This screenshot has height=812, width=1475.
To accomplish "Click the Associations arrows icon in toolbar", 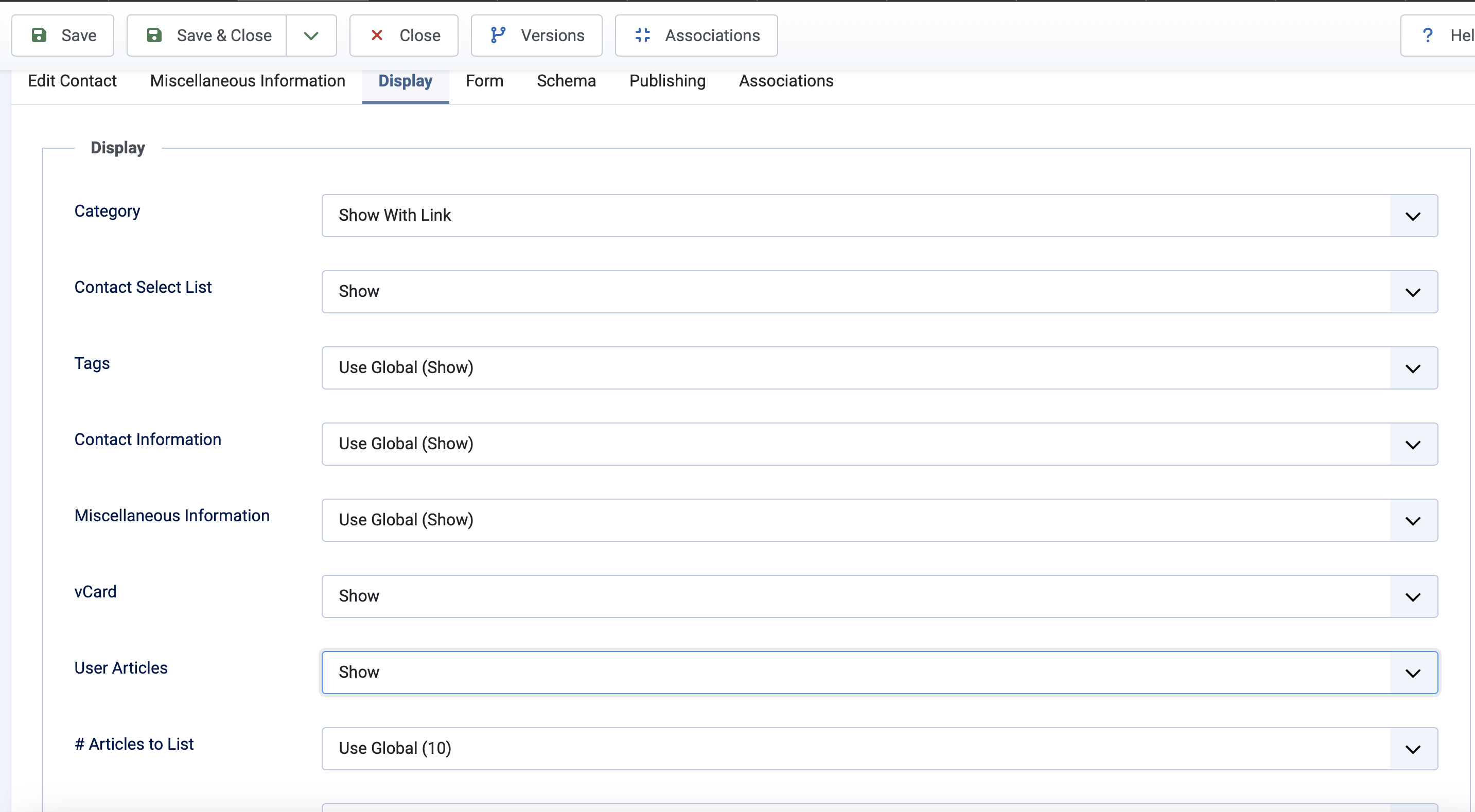I will [x=642, y=36].
